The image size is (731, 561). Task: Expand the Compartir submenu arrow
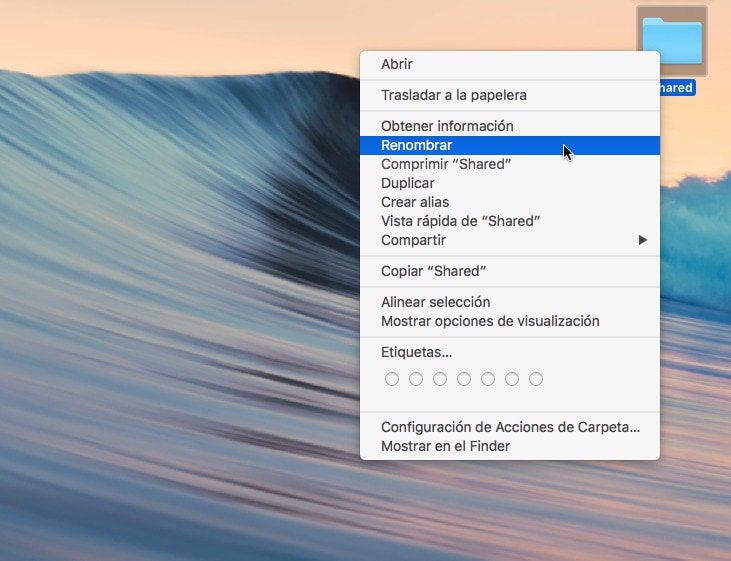pos(643,240)
